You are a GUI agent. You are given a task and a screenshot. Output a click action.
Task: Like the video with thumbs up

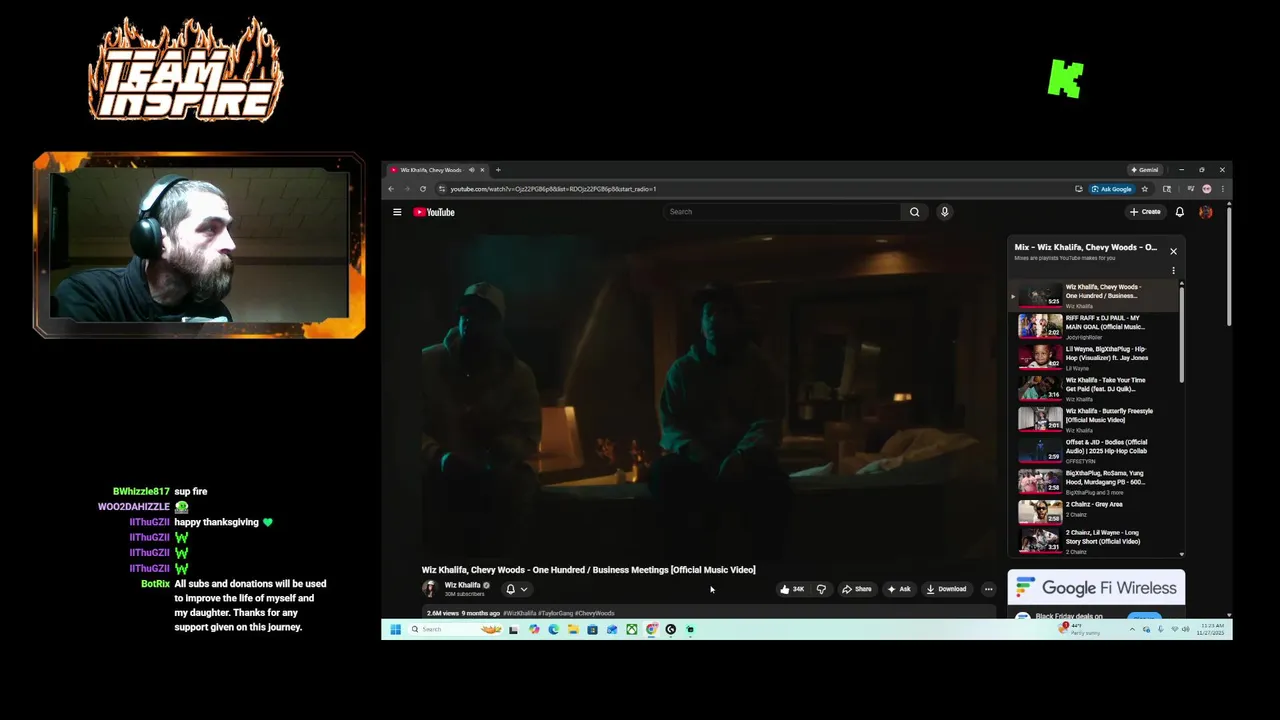pos(794,589)
